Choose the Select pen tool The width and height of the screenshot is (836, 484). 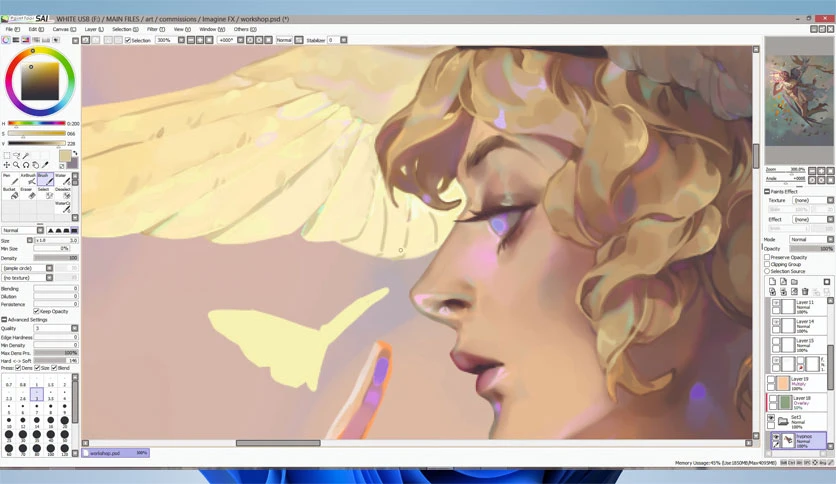coord(45,193)
